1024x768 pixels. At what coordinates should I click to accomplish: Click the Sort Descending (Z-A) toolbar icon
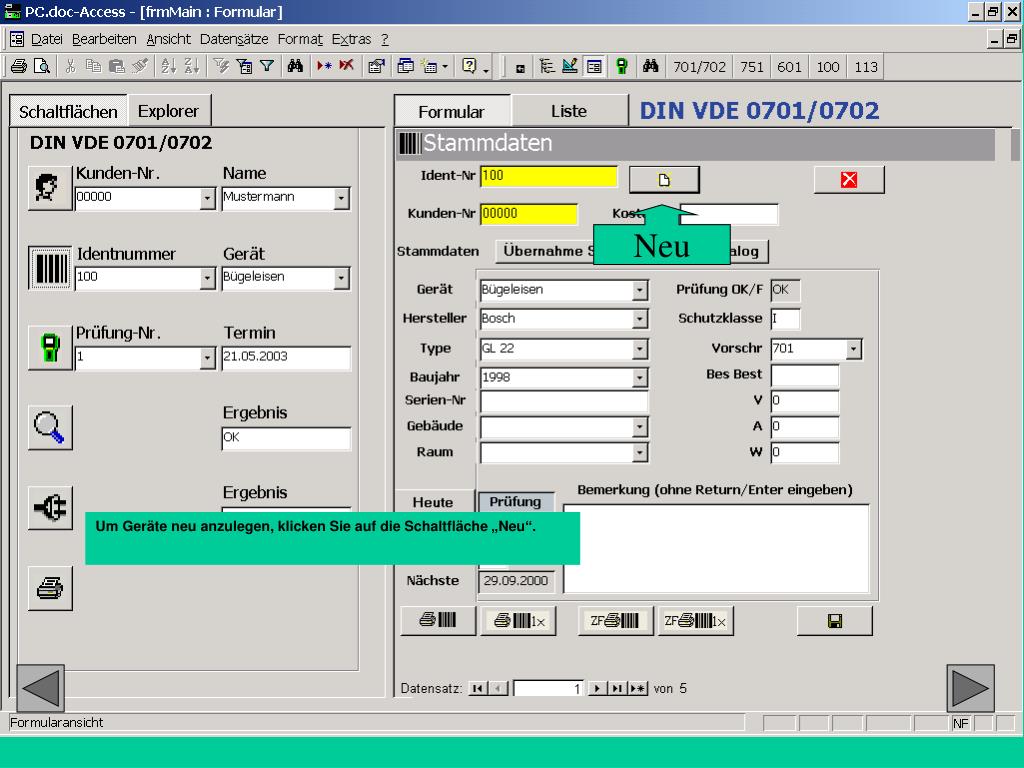[x=191, y=66]
